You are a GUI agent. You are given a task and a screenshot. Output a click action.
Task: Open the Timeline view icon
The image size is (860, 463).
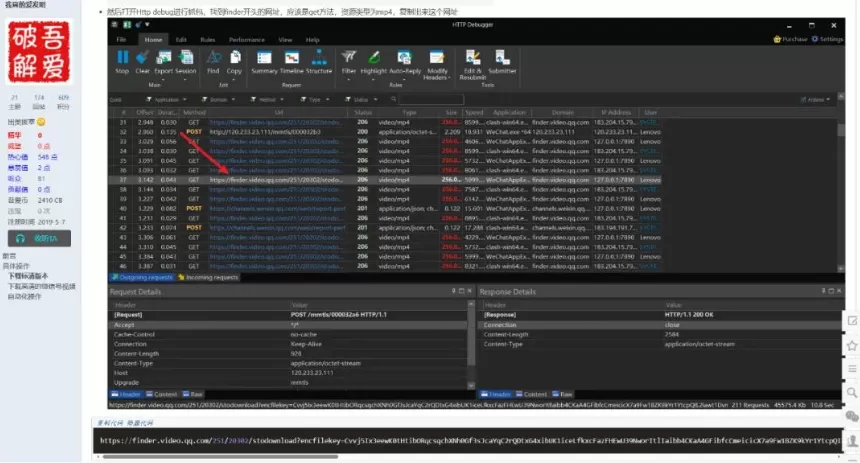pos(291,58)
